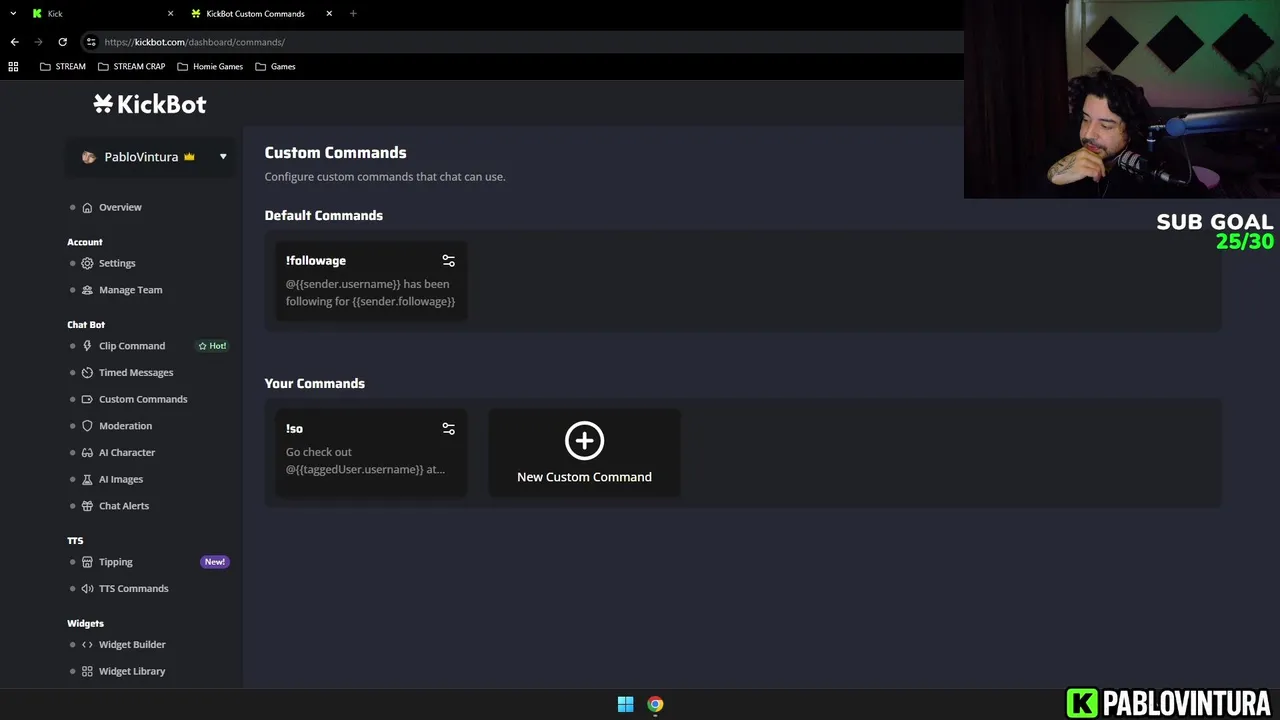
Task: Open a new browser tab
Action: [x=353, y=13]
